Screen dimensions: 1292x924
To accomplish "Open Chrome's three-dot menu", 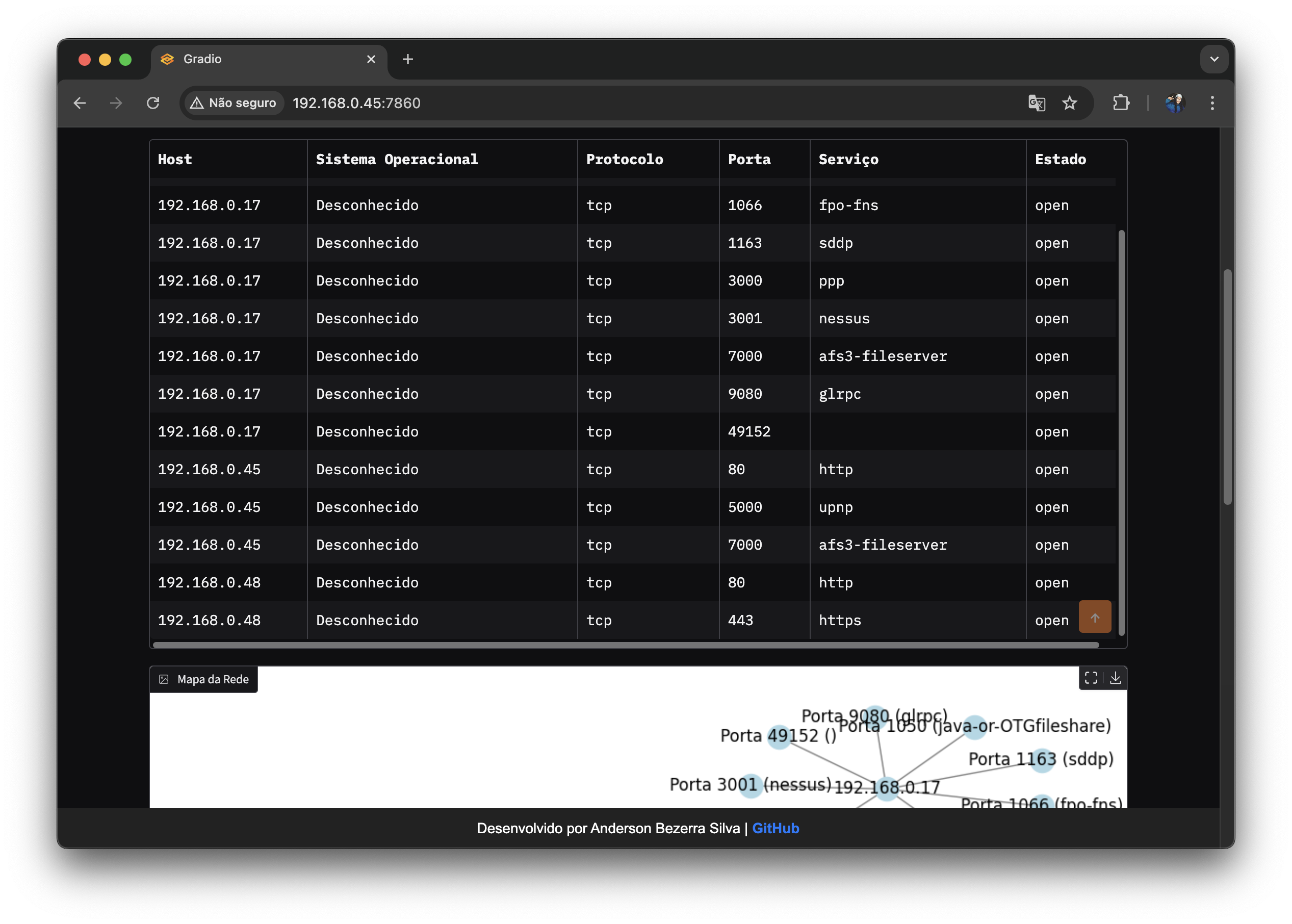I will 1212,103.
